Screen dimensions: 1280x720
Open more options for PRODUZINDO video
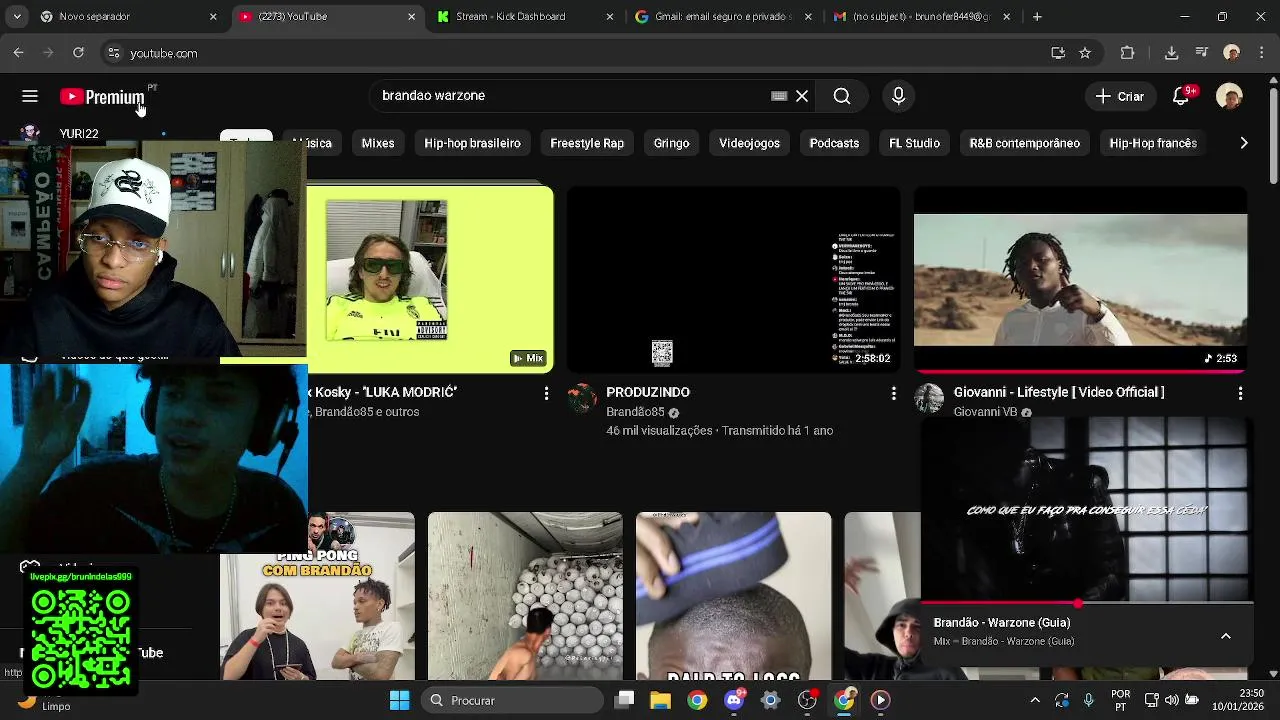point(893,394)
